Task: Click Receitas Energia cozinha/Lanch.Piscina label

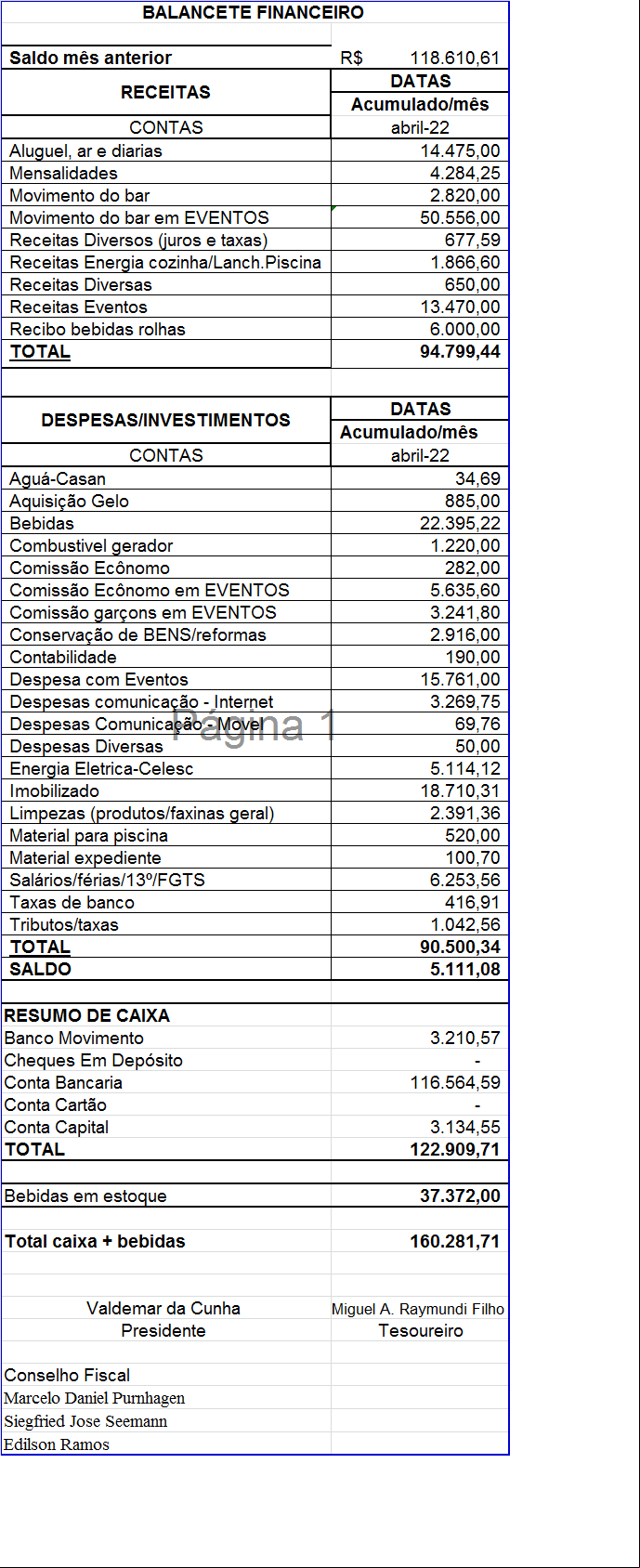Action: click(x=165, y=262)
